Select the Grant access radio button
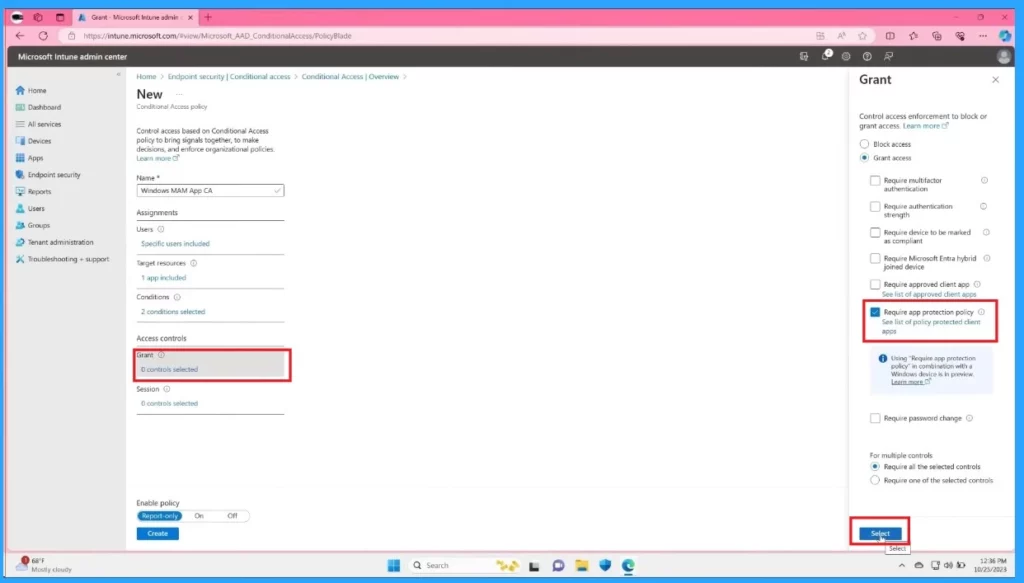 tap(864, 158)
